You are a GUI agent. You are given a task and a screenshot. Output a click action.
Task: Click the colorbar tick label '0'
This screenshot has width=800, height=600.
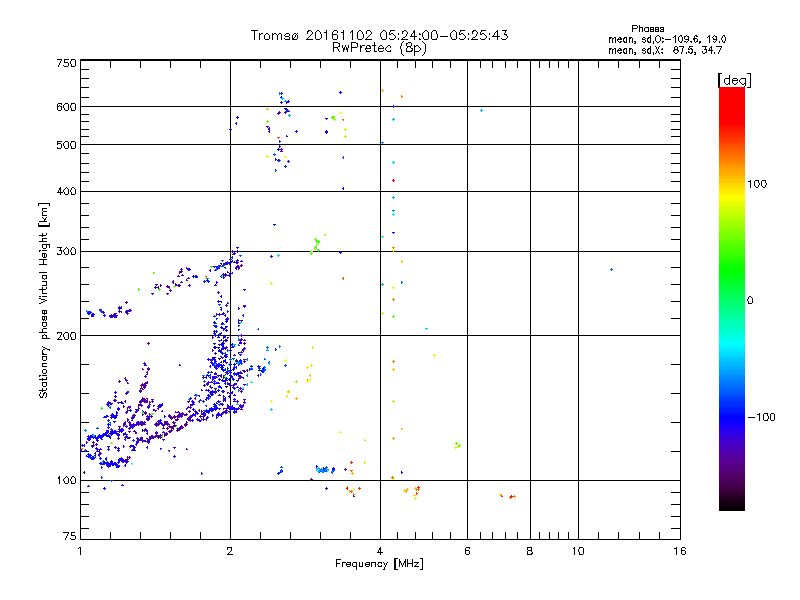click(750, 301)
